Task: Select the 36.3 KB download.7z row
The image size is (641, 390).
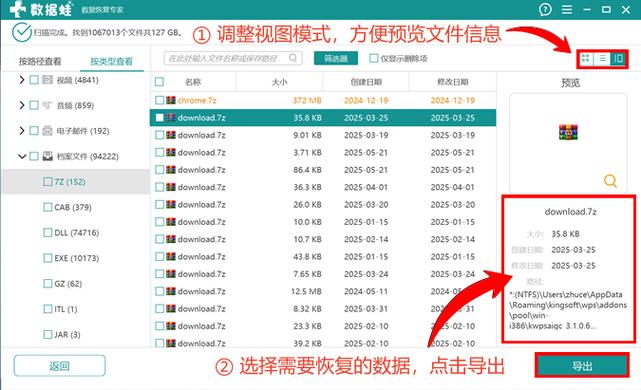Action: (323, 187)
